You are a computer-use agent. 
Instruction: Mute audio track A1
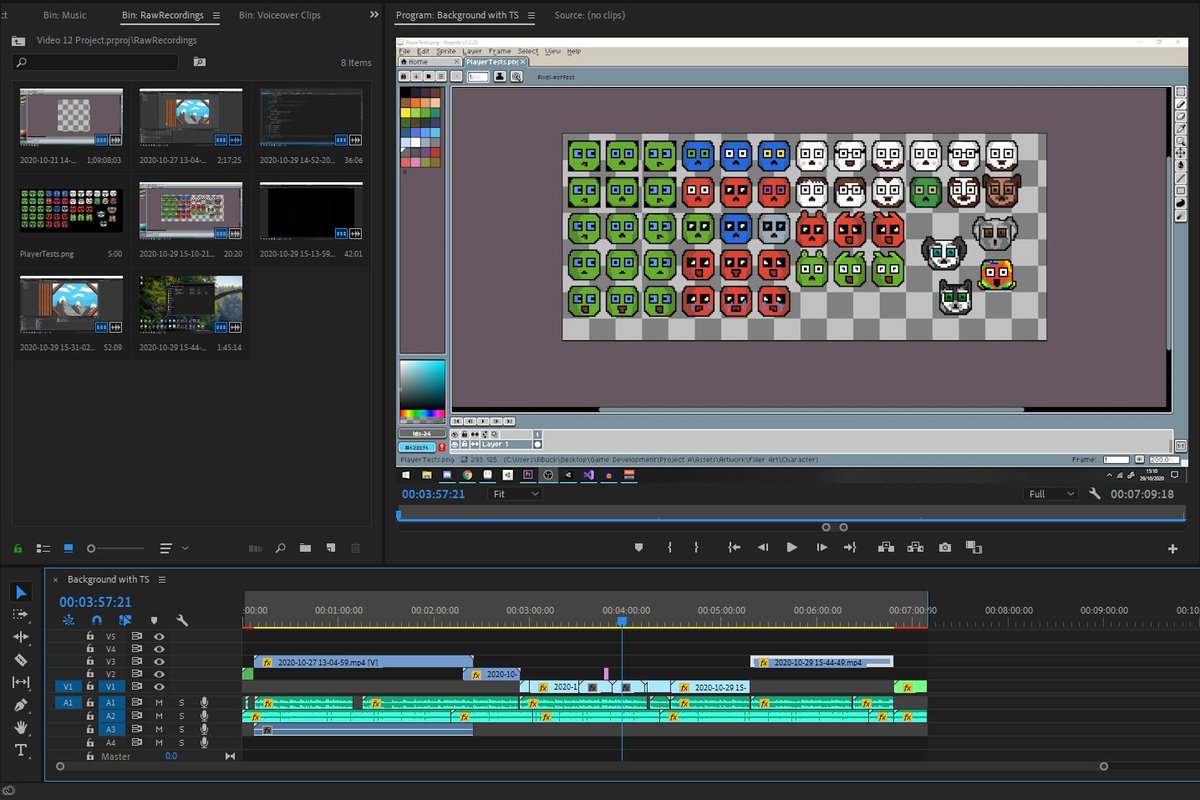pyautogui.click(x=159, y=703)
